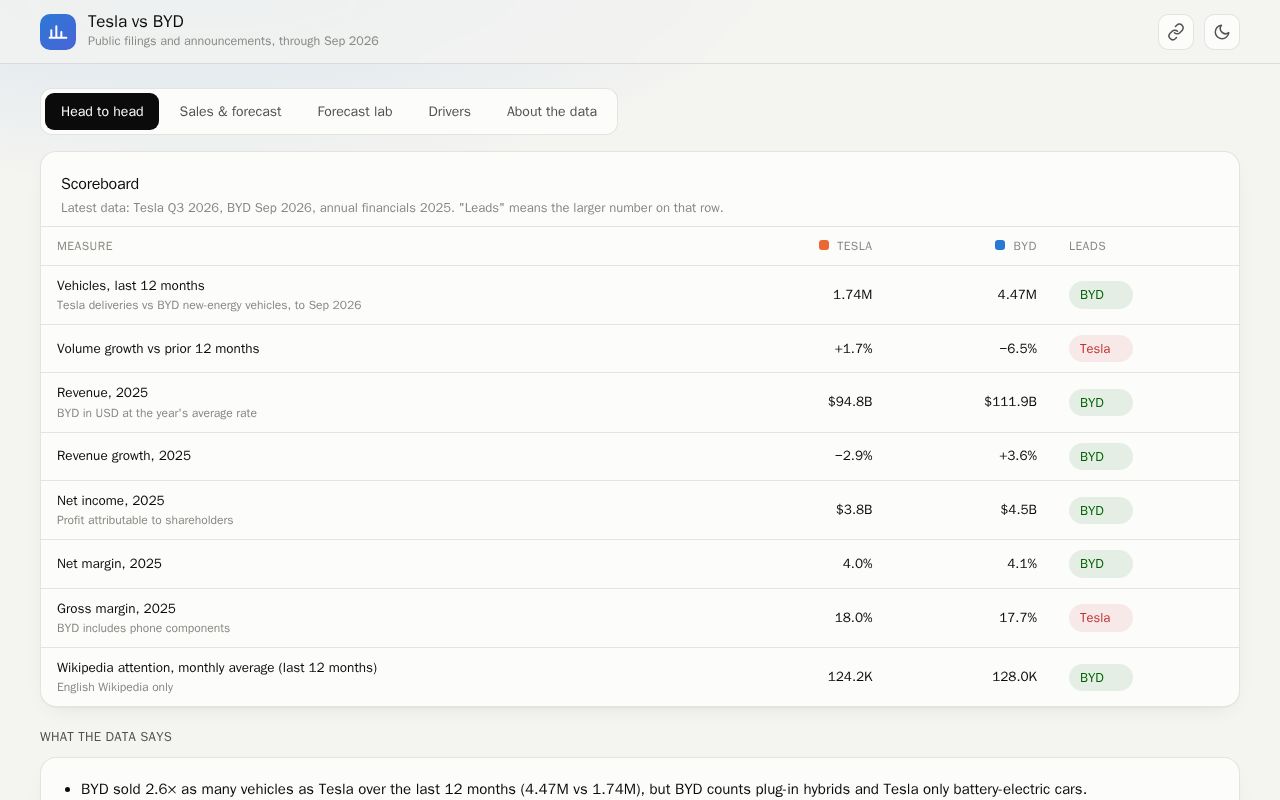Click BYD gross margin value 17.7%
This screenshot has height=800, width=1280.
coord(1018,618)
